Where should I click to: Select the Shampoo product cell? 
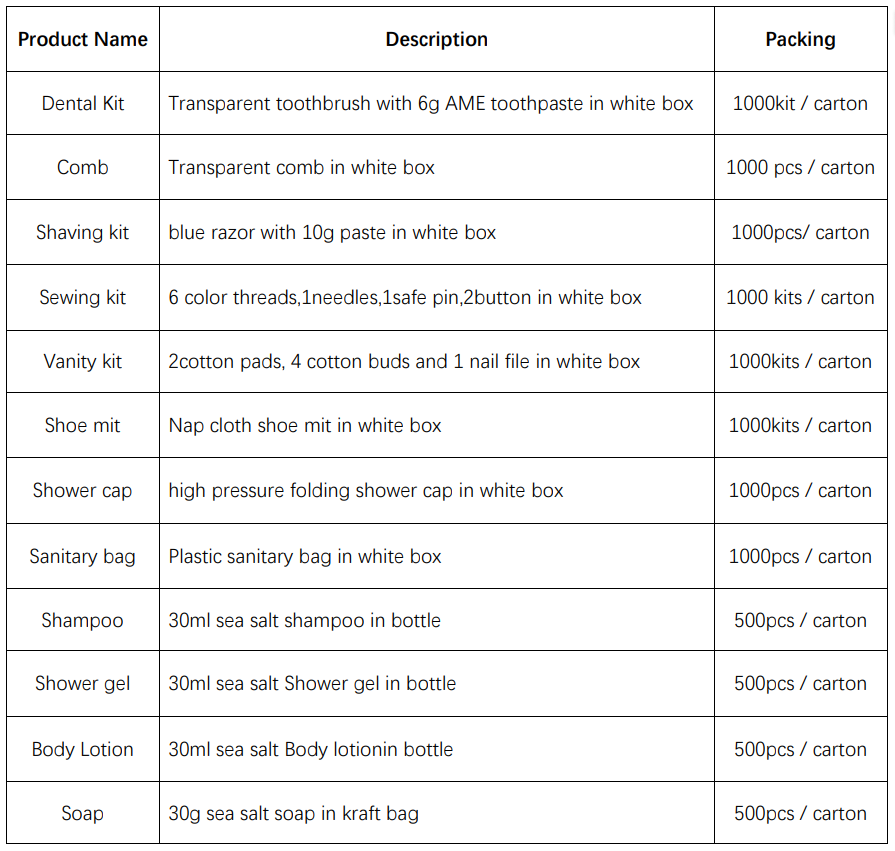point(83,620)
